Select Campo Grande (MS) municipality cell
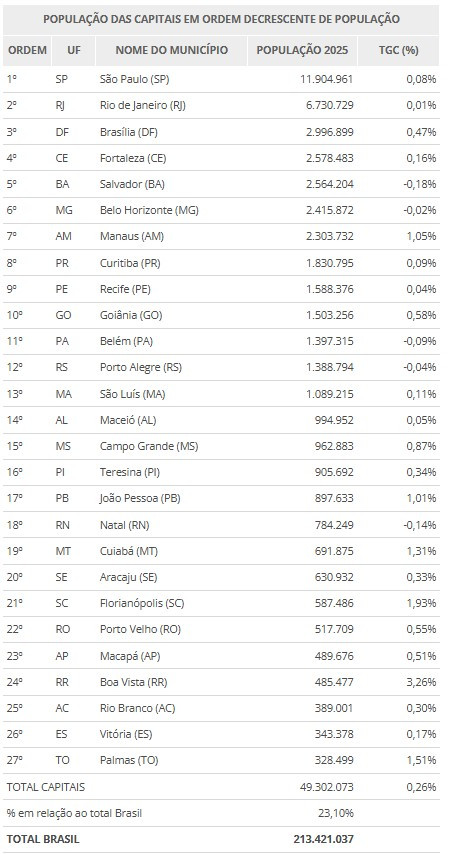Image resolution: width=452 pixels, height=854 pixels. click(x=149, y=446)
